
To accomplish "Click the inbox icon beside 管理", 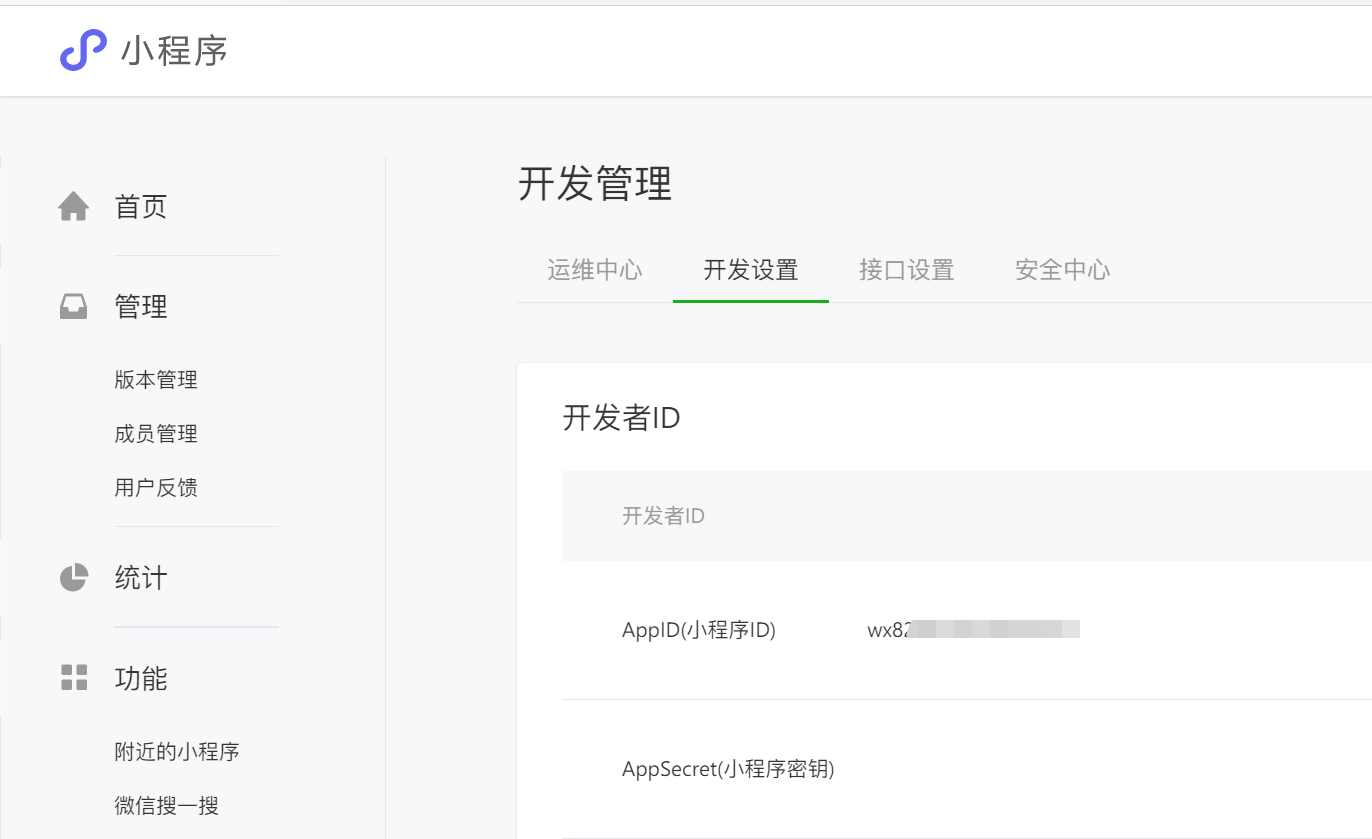I will [x=74, y=307].
